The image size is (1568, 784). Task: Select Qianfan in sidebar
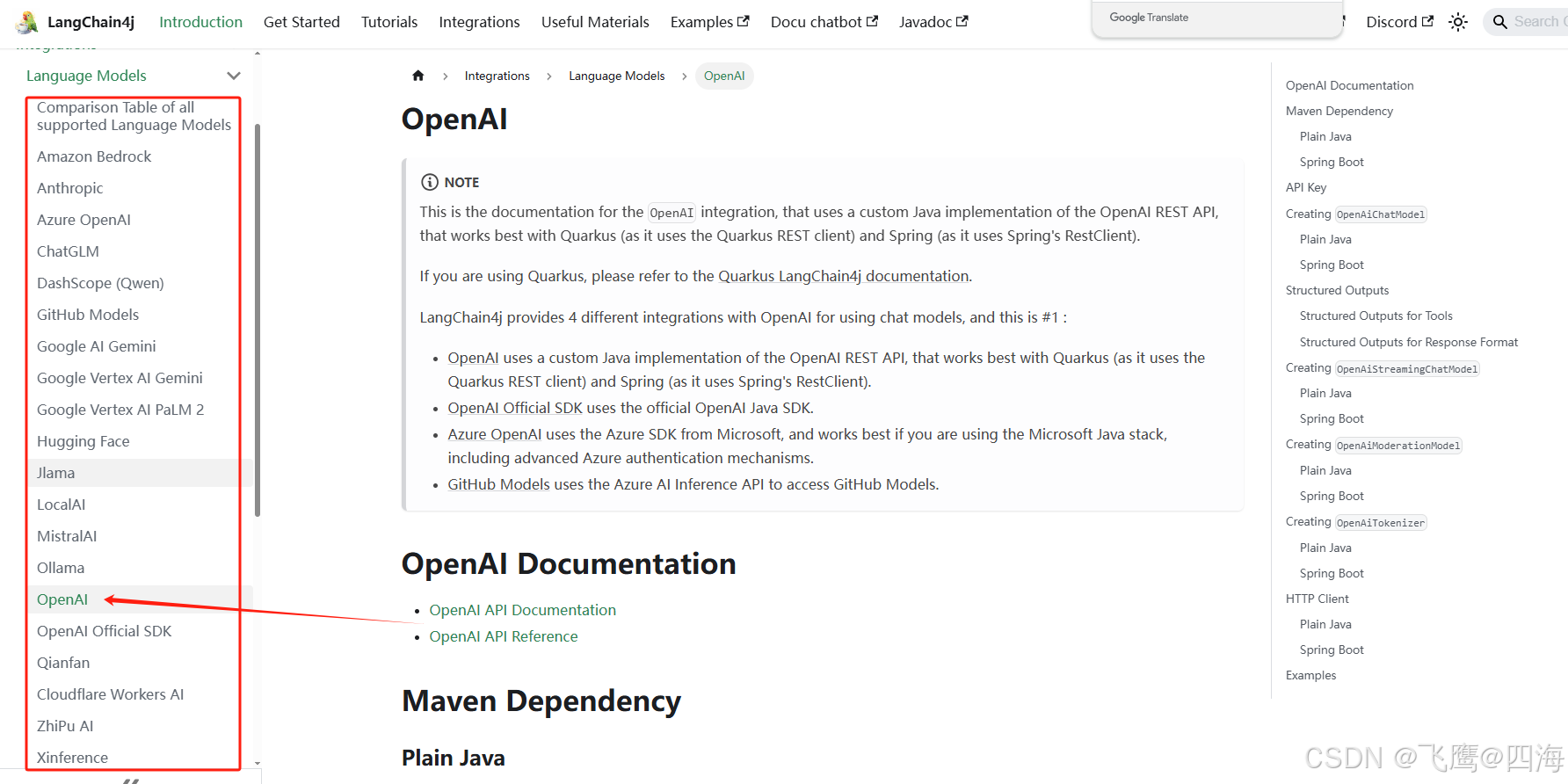point(63,663)
